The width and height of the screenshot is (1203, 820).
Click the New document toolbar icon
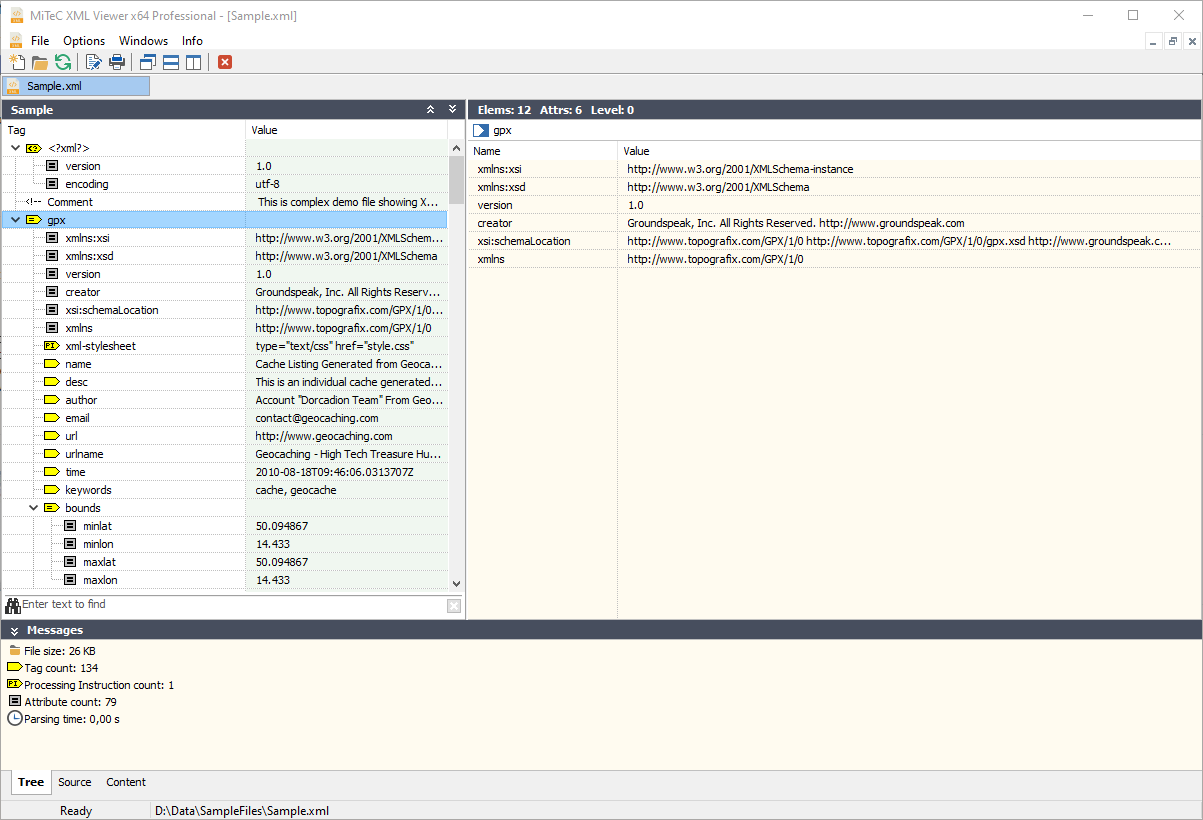(x=18, y=62)
